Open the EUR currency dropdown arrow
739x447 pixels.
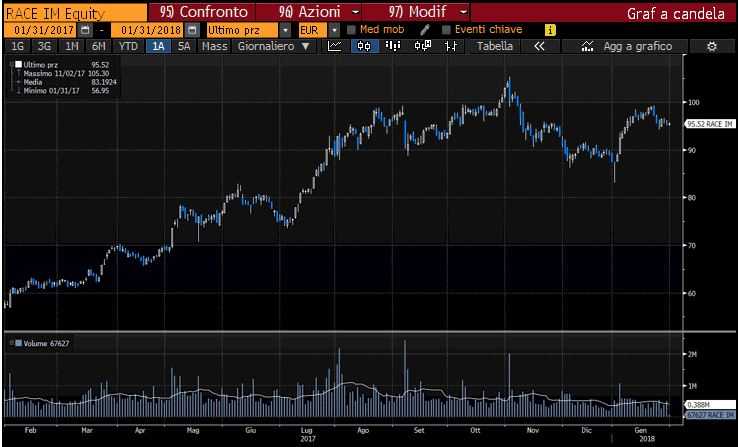click(x=334, y=30)
